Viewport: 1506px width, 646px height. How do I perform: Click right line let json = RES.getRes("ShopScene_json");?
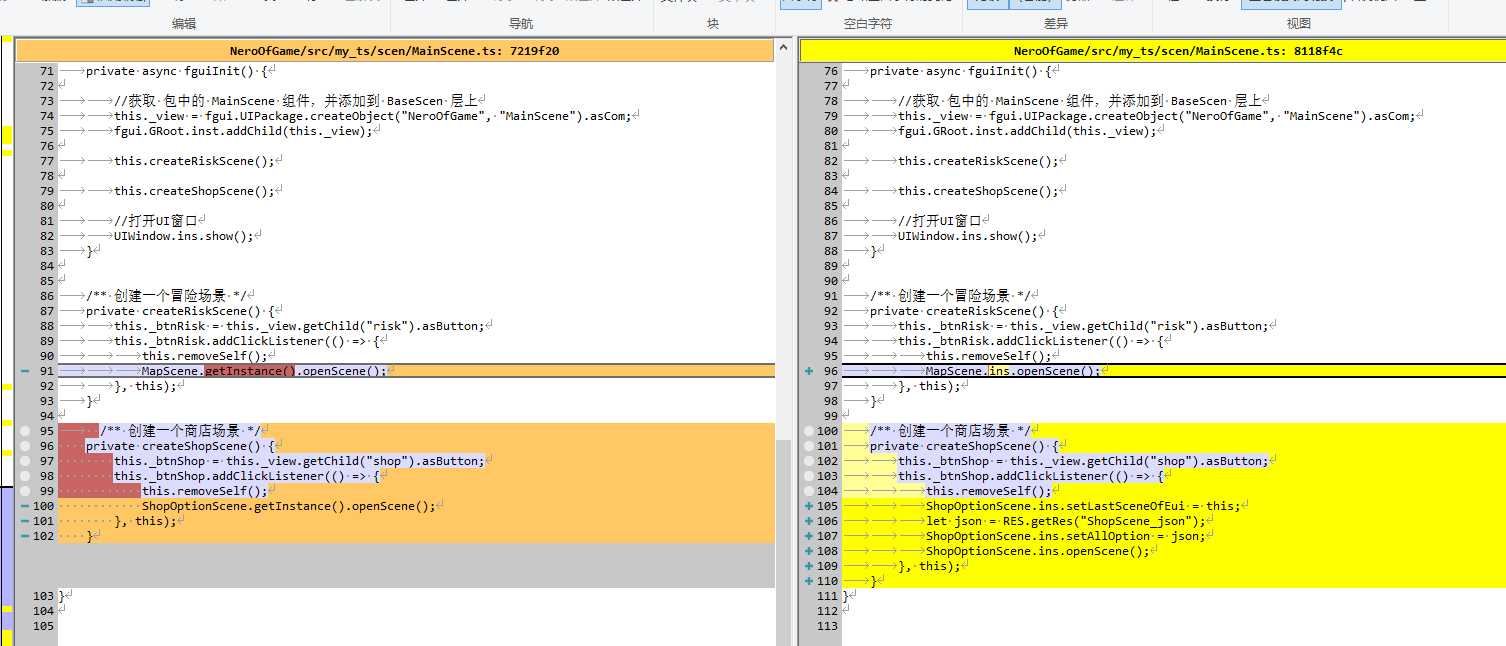point(1065,521)
